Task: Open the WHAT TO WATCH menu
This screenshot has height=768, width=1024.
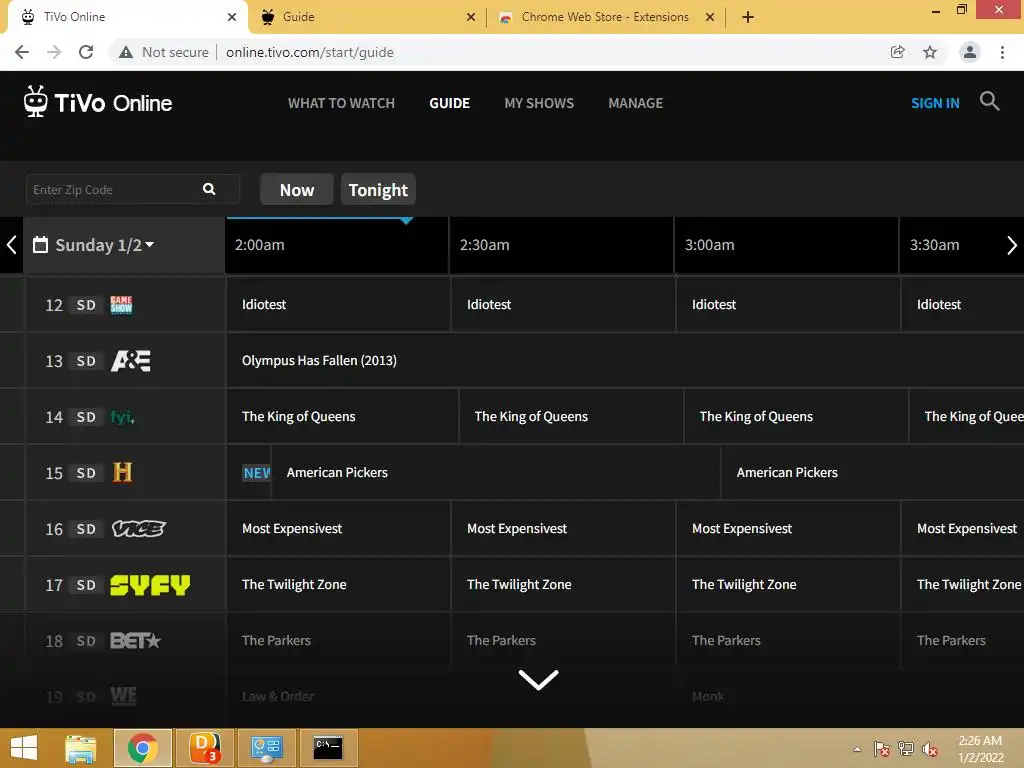Action: pyautogui.click(x=342, y=103)
